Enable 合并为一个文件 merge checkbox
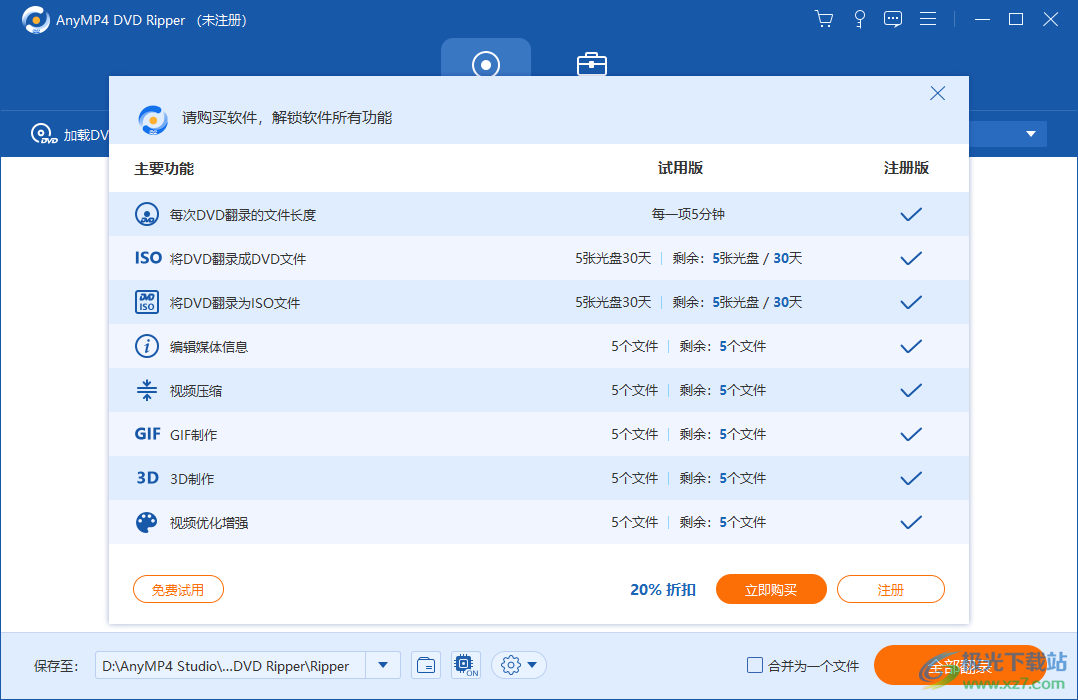The height and width of the screenshot is (700, 1078). pos(755,665)
